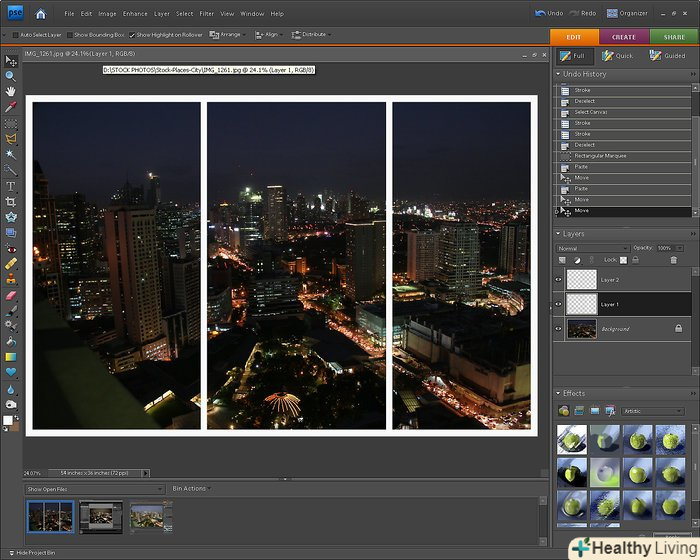Check Show Bounding Box option
Image resolution: width=700 pixels, height=560 pixels.
(x=71, y=34)
